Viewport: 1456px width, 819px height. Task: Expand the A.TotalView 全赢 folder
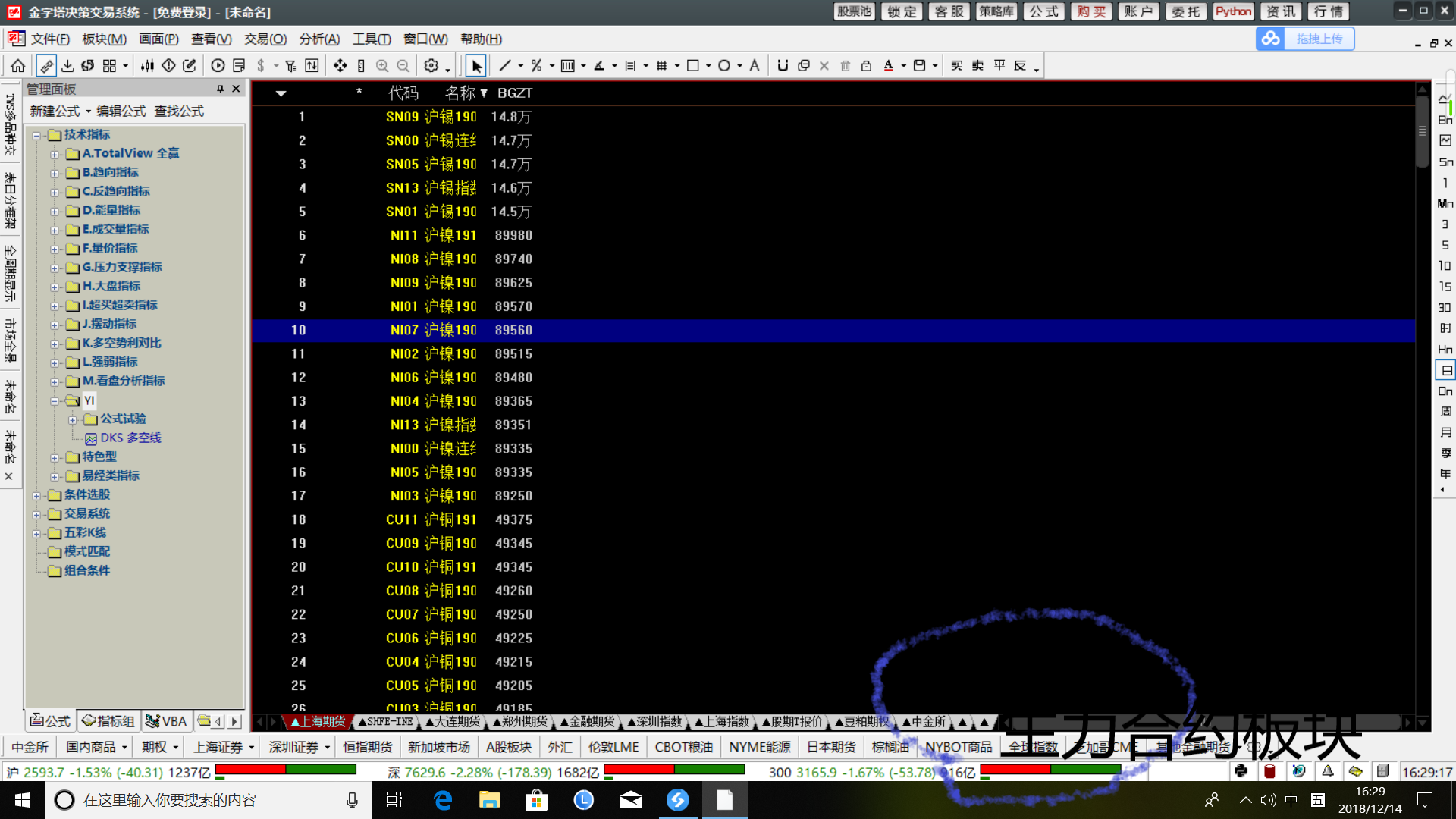click(x=55, y=154)
